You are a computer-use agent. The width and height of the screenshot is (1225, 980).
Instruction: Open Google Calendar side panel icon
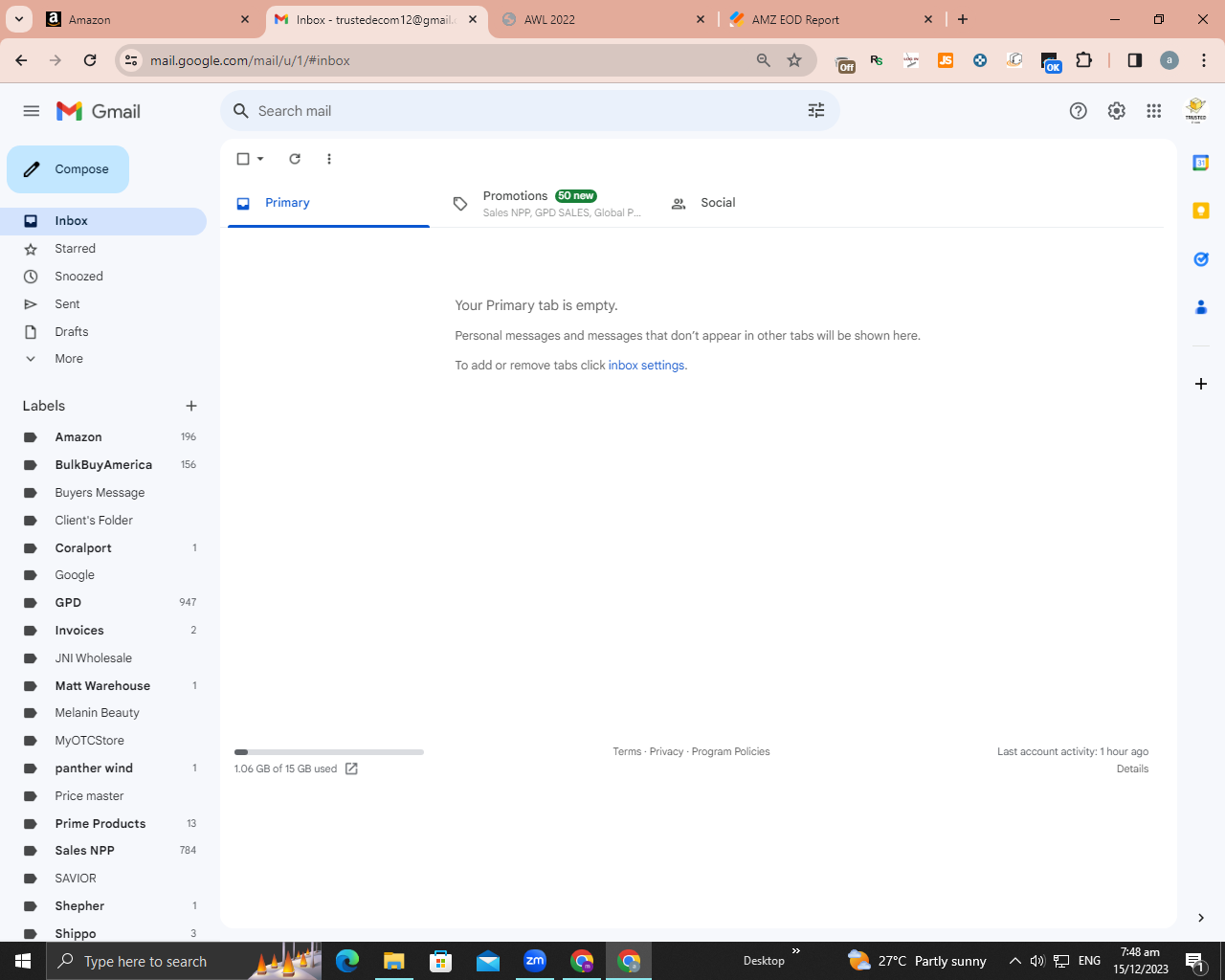tap(1201, 163)
